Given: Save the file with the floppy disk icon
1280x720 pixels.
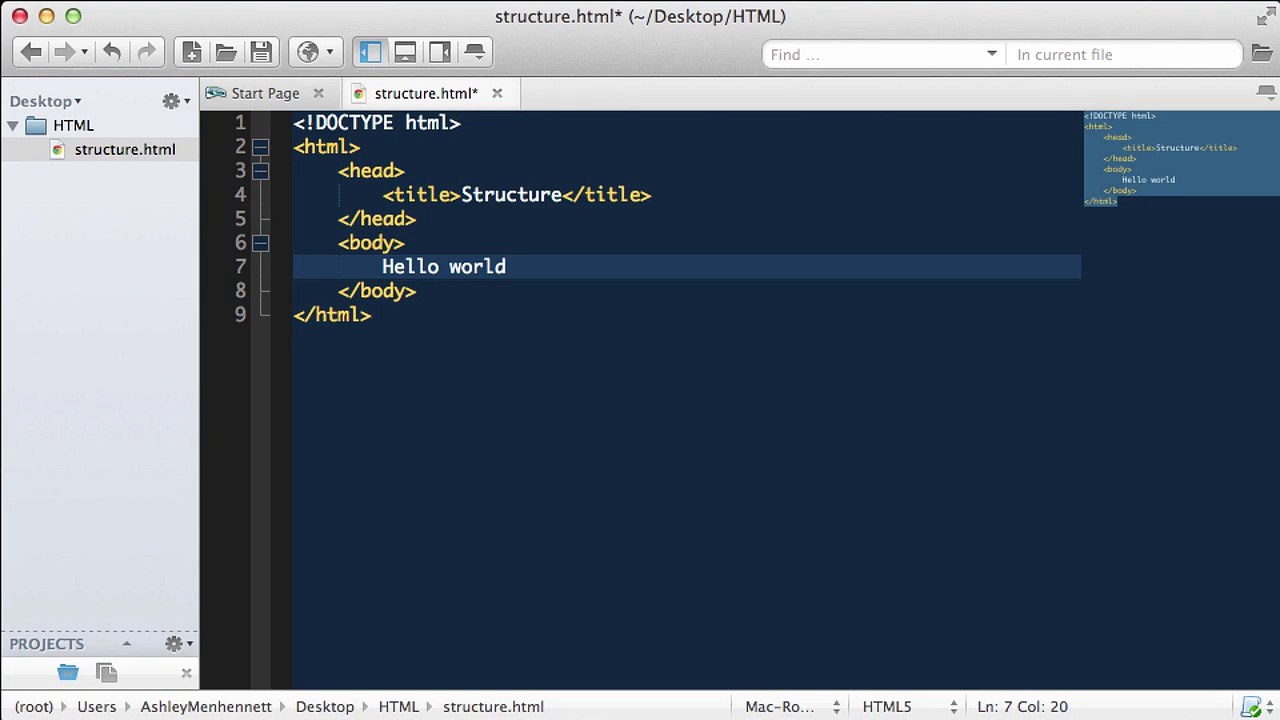Looking at the screenshot, I should click(x=261, y=52).
